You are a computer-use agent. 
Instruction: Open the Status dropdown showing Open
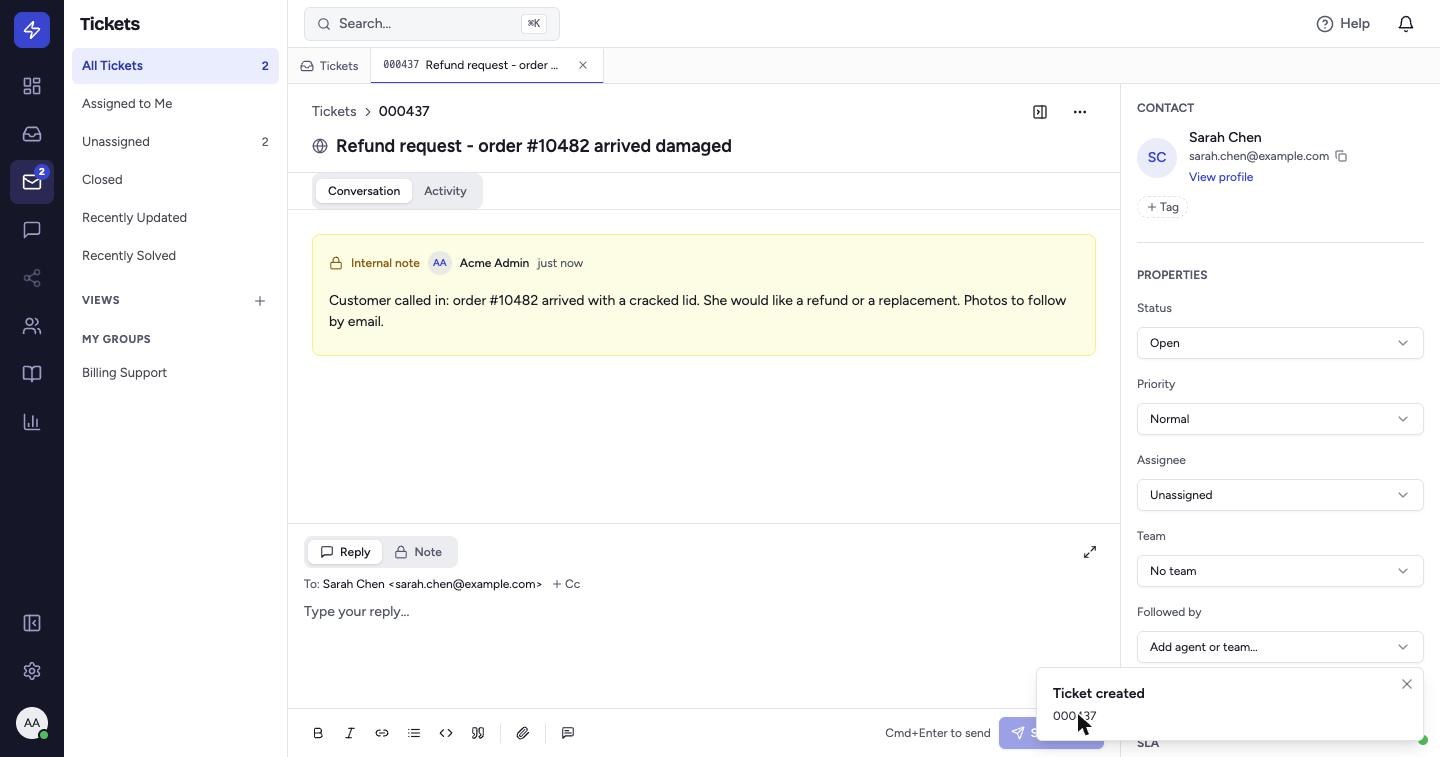coord(1280,343)
